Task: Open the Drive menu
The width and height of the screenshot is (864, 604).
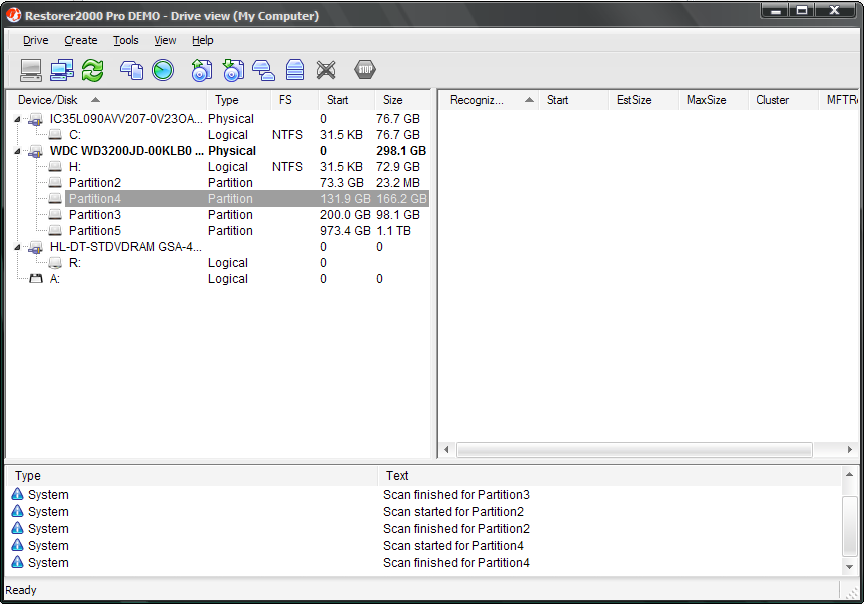Action: tap(35, 40)
